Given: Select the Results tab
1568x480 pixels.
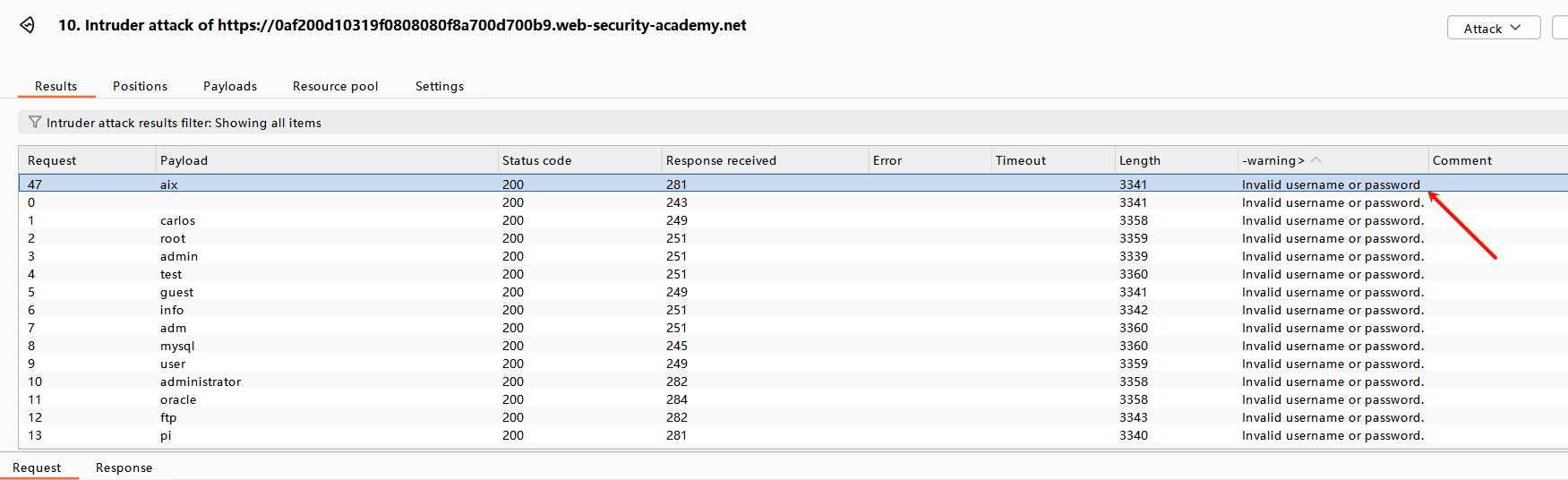Looking at the screenshot, I should [x=56, y=86].
